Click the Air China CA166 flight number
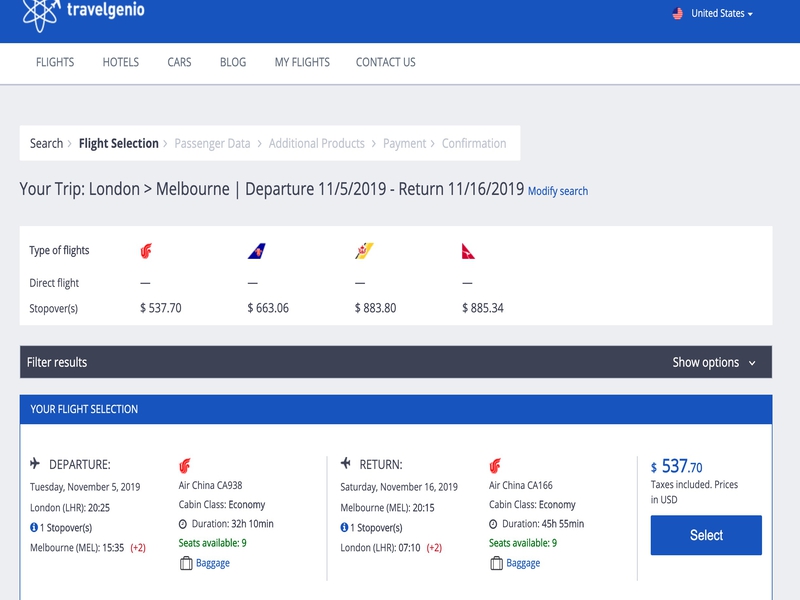This screenshot has width=800, height=600. (x=521, y=485)
